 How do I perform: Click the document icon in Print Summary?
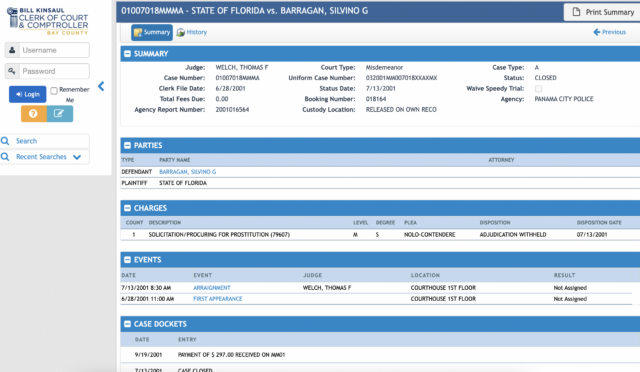(576, 12)
